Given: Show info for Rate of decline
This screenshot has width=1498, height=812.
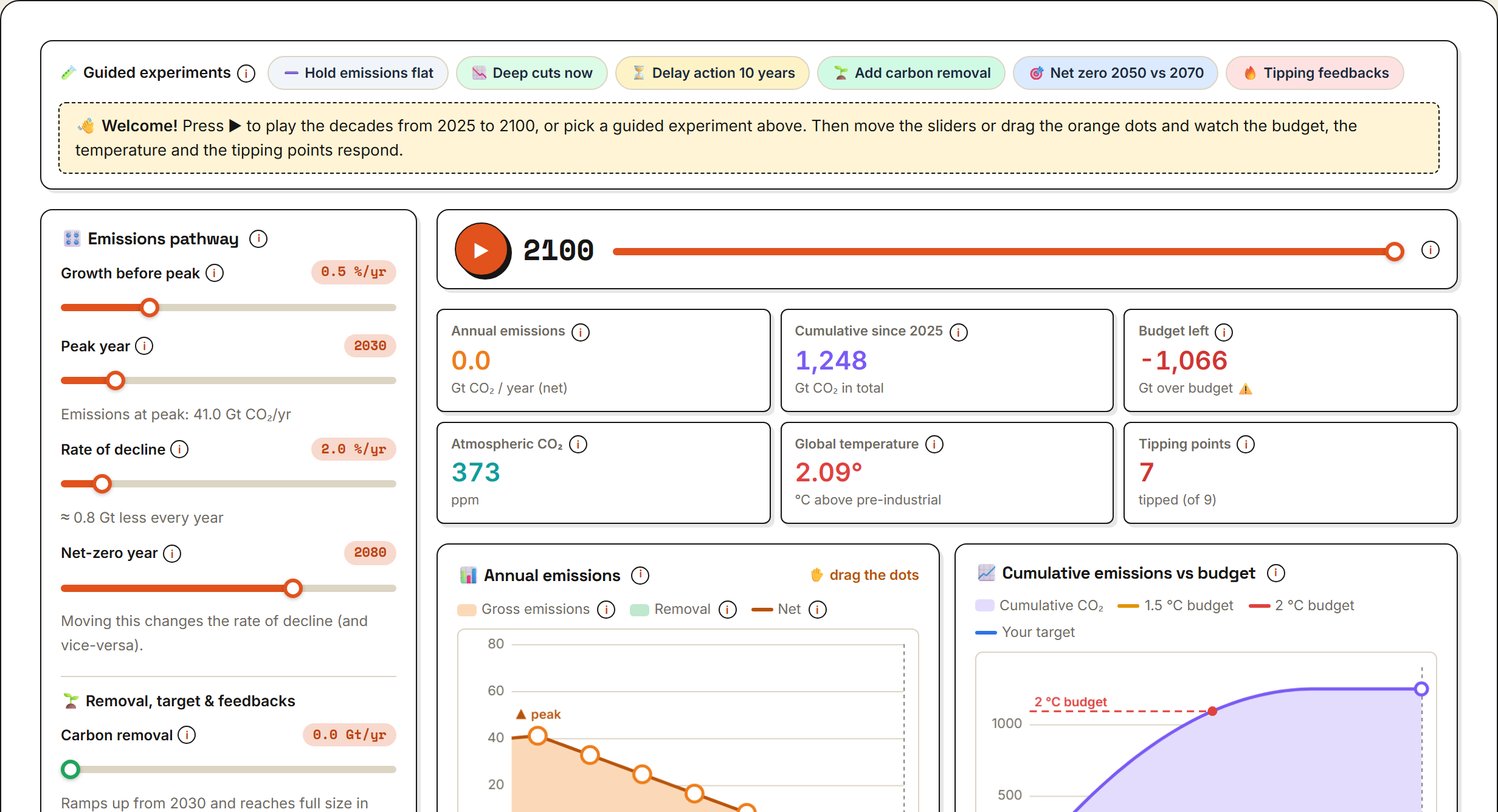Looking at the screenshot, I should pyautogui.click(x=179, y=449).
